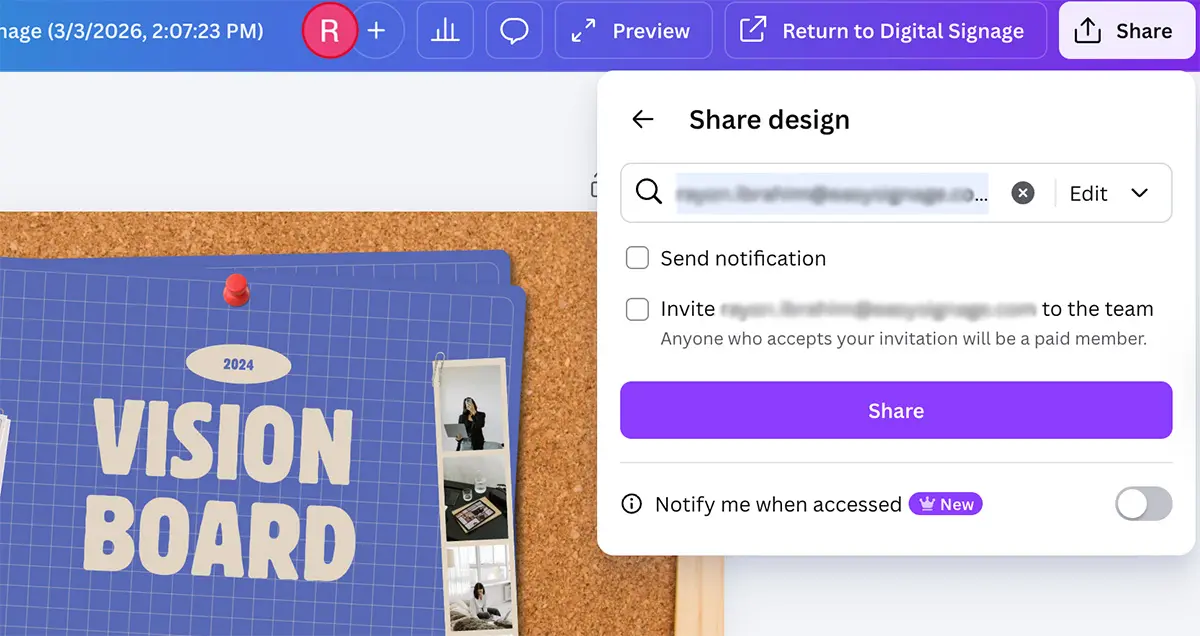Click the info icon beside Notify me when accessed
The height and width of the screenshot is (636, 1200).
631,504
